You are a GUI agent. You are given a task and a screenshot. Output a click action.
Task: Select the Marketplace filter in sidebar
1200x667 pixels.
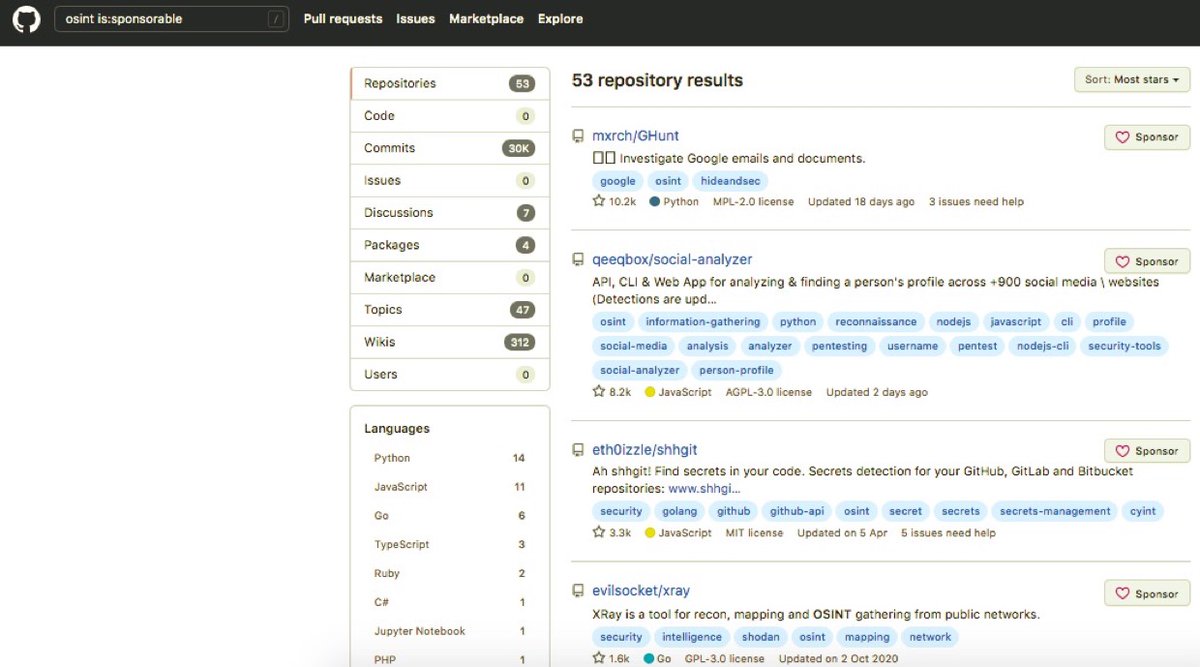pos(450,278)
